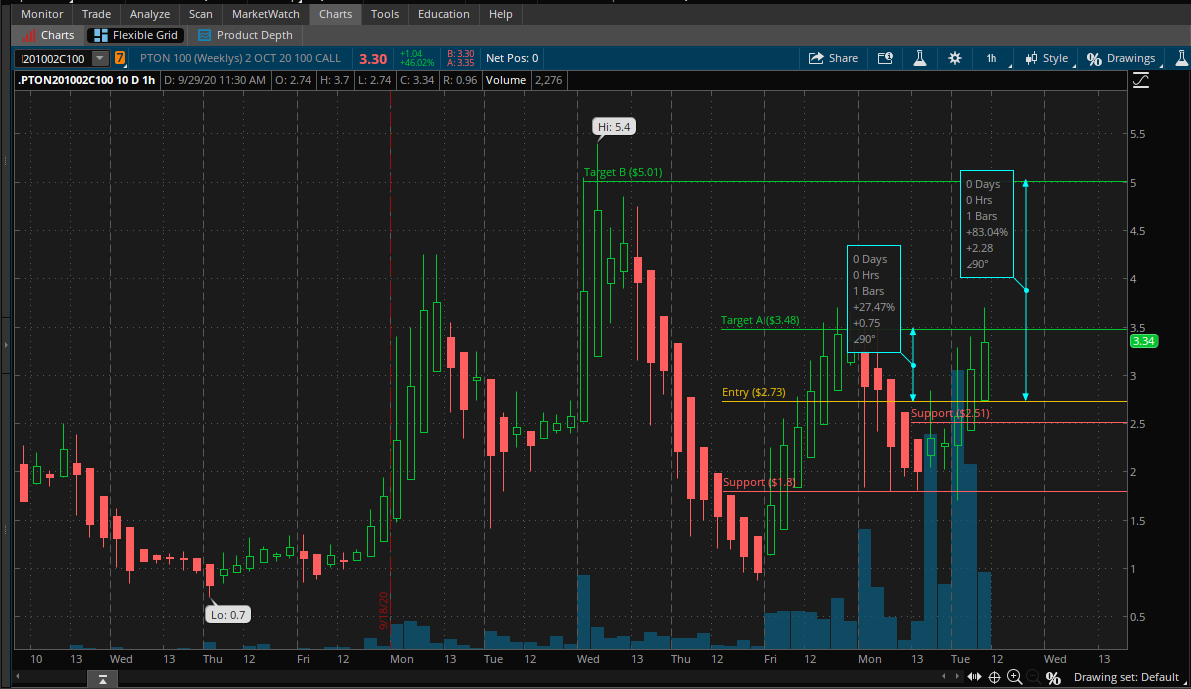Select the Charts main tab
Screen dimensions: 1191x689
point(335,14)
